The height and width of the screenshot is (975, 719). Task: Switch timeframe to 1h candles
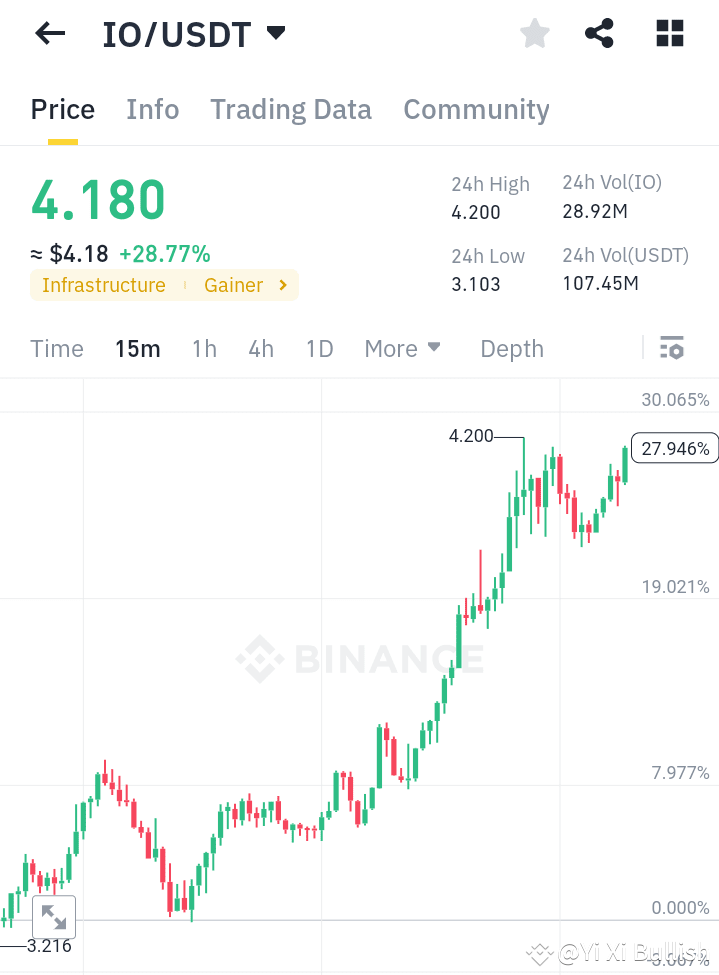pyautogui.click(x=204, y=348)
